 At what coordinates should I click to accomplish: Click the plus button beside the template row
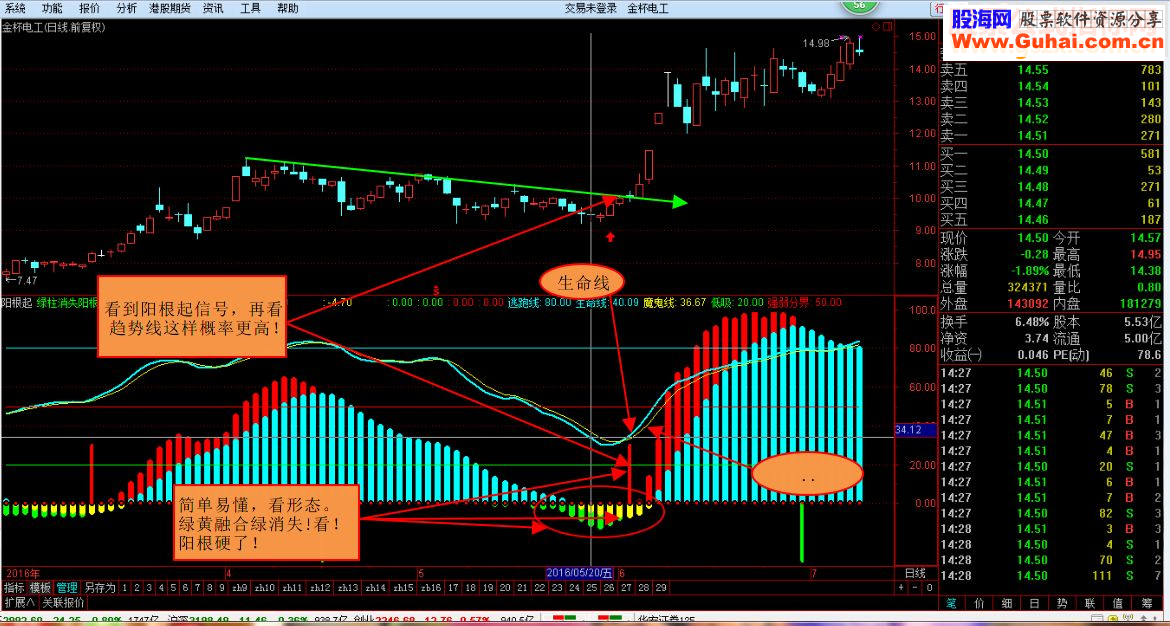tap(901, 588)
